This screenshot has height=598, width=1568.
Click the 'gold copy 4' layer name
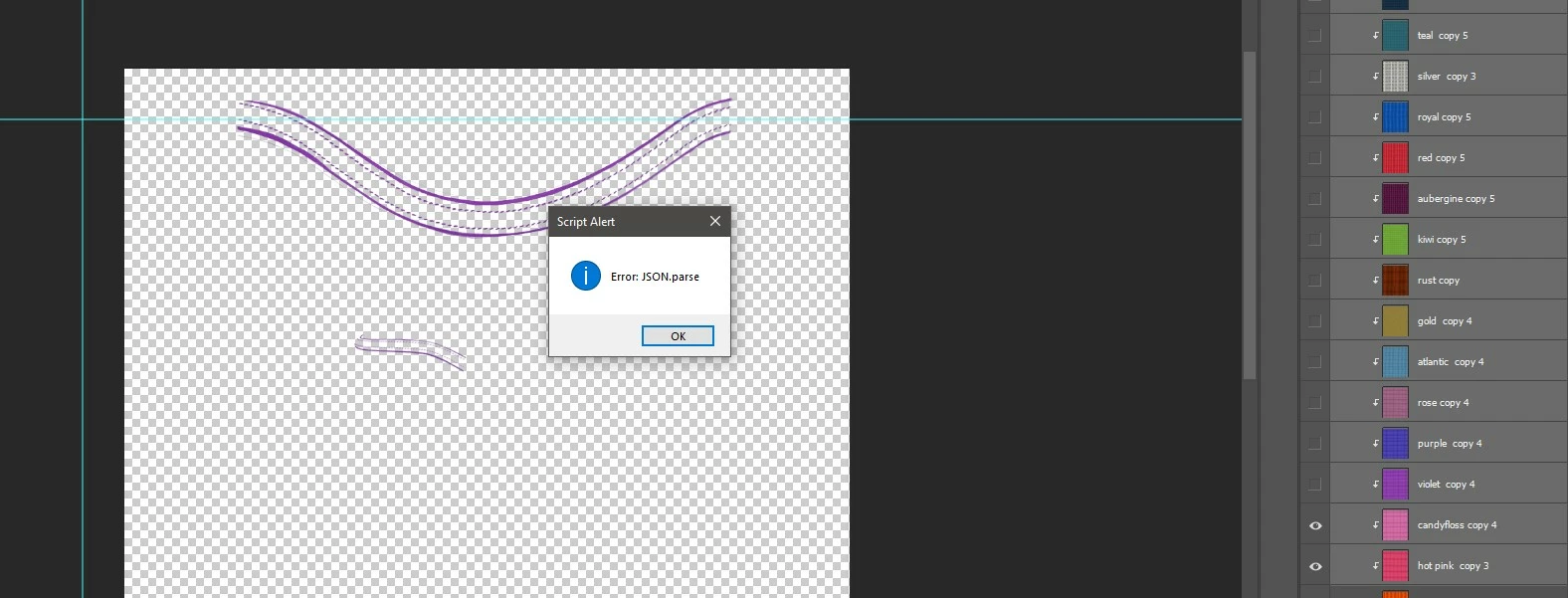[x=1445, y=321]
